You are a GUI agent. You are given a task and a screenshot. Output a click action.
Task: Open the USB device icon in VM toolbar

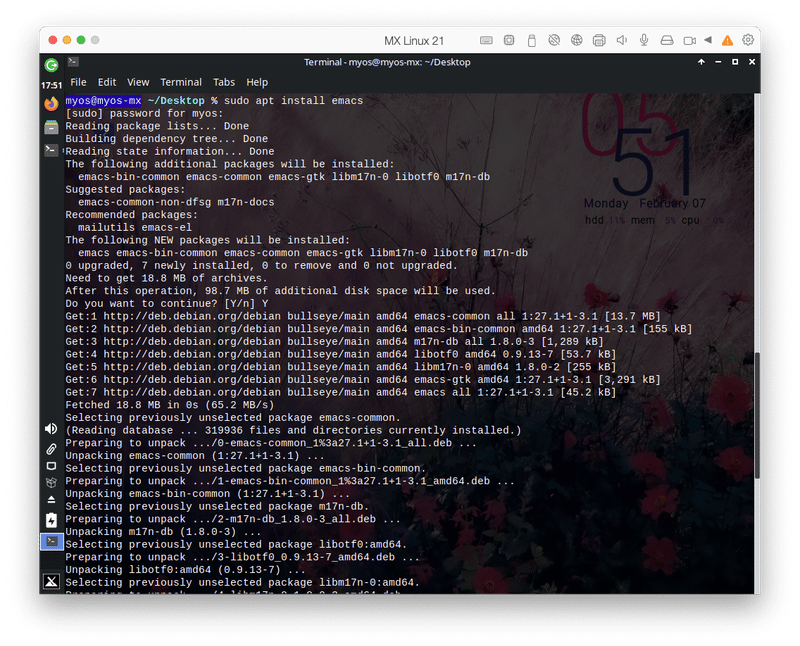(532, 40)
